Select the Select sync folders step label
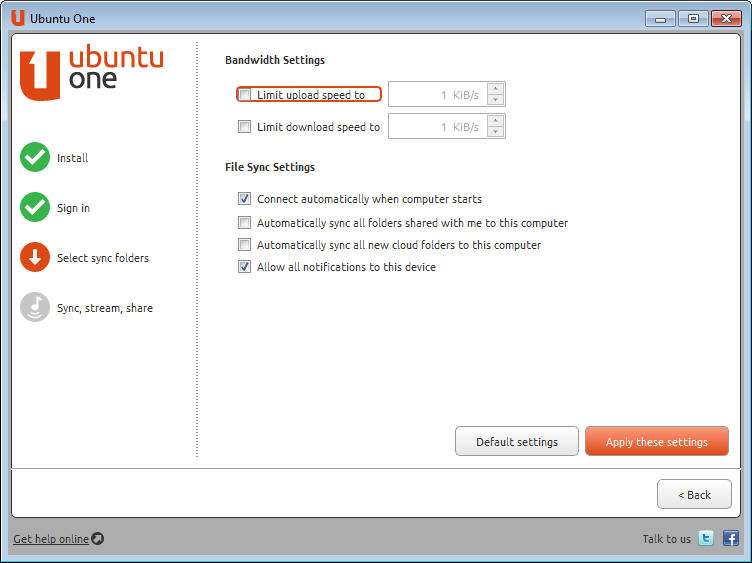Screen dimensions: 752x563 [103, 258]
